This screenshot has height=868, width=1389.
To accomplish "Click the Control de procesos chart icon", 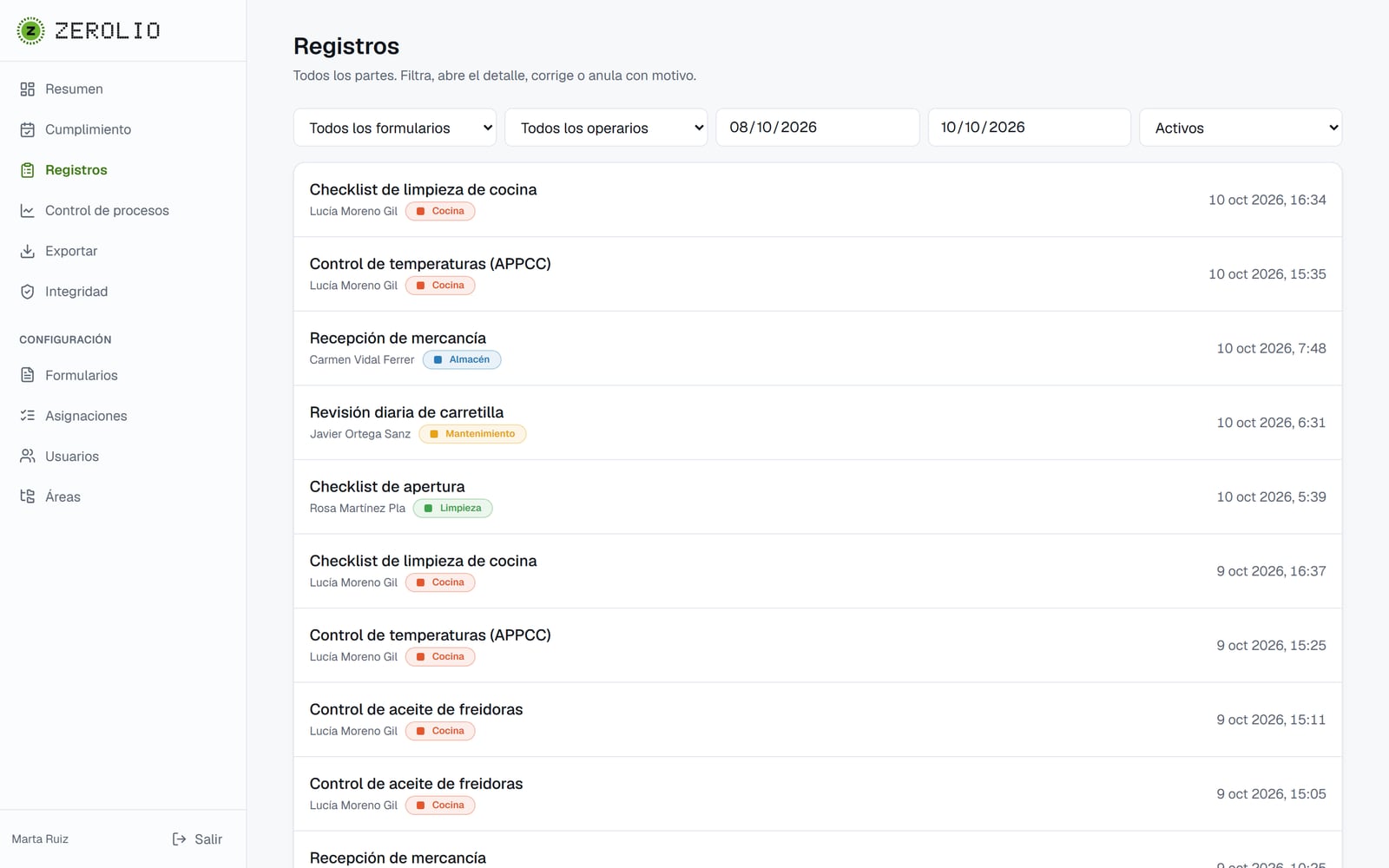I will 28,211.
